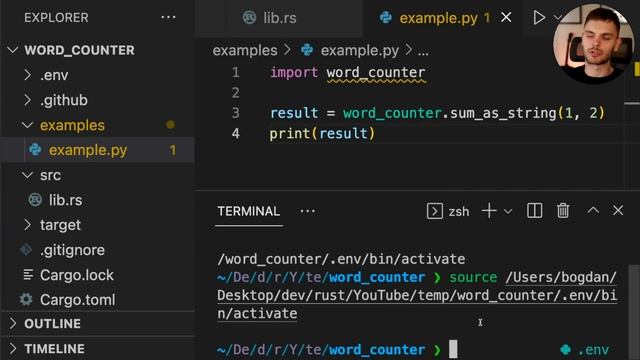Click sum_as_string on line 3

coord(502,113)
